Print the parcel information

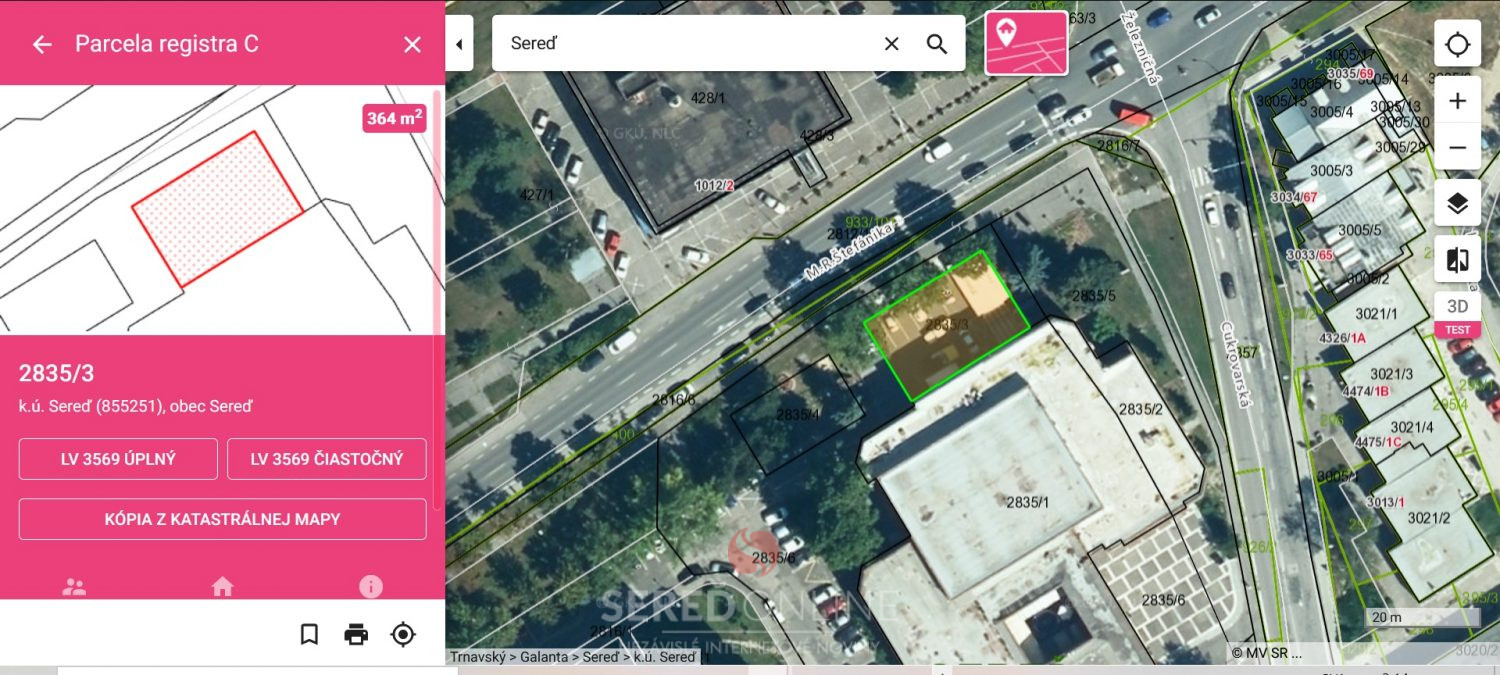(356, 634)
